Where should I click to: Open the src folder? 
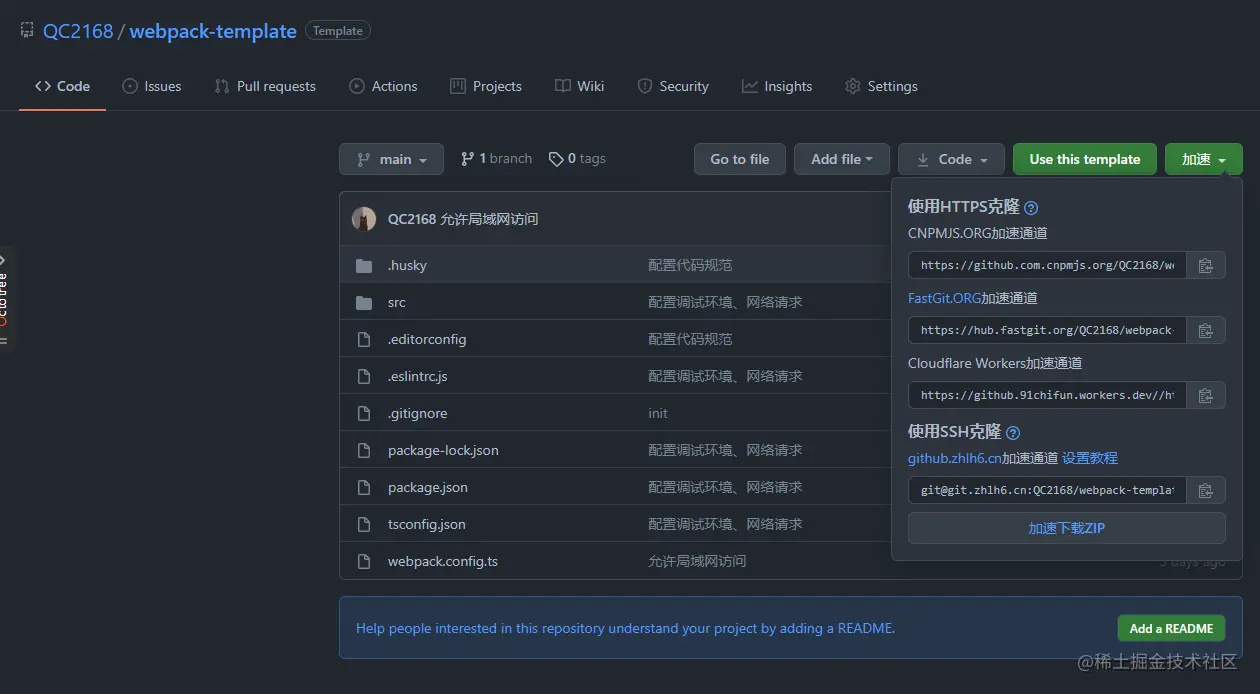tap(397, 302)
